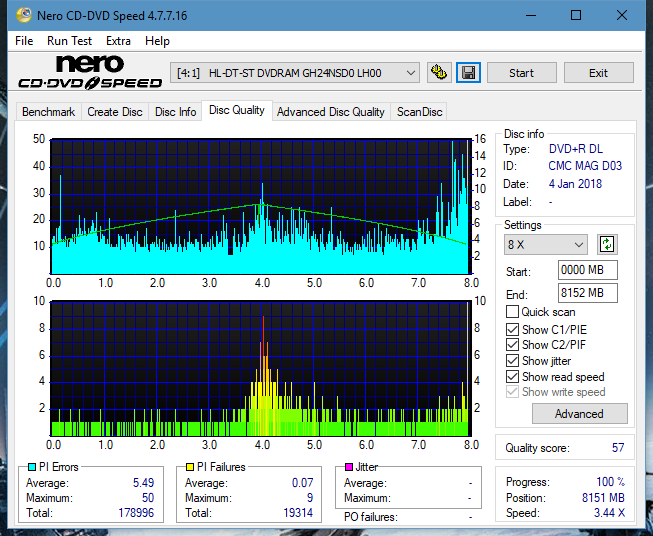Click the PI Failures maximum 9

tap(310, 498)
